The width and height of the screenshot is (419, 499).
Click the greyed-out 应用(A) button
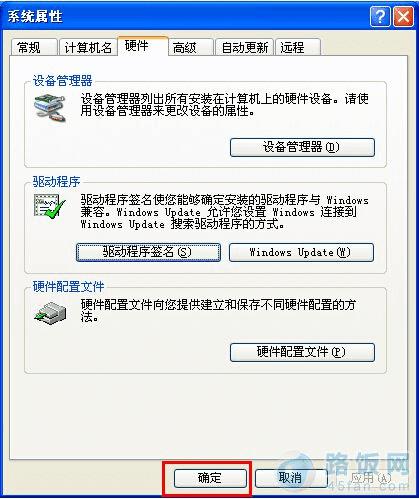[371, 478]
